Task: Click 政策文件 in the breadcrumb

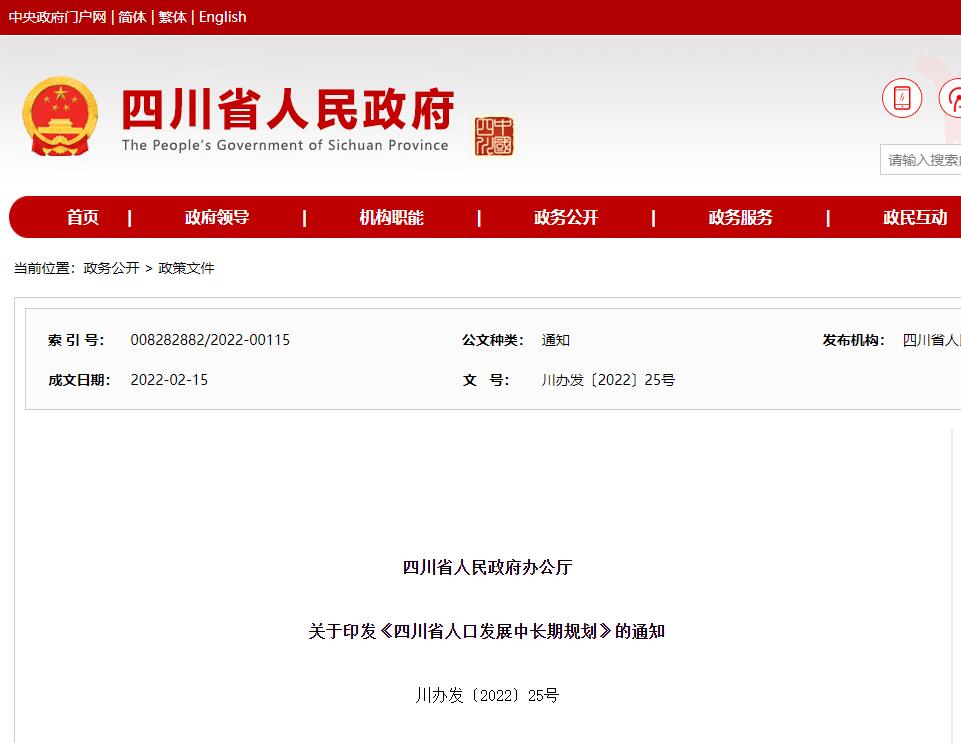Action: coord(186,268)
